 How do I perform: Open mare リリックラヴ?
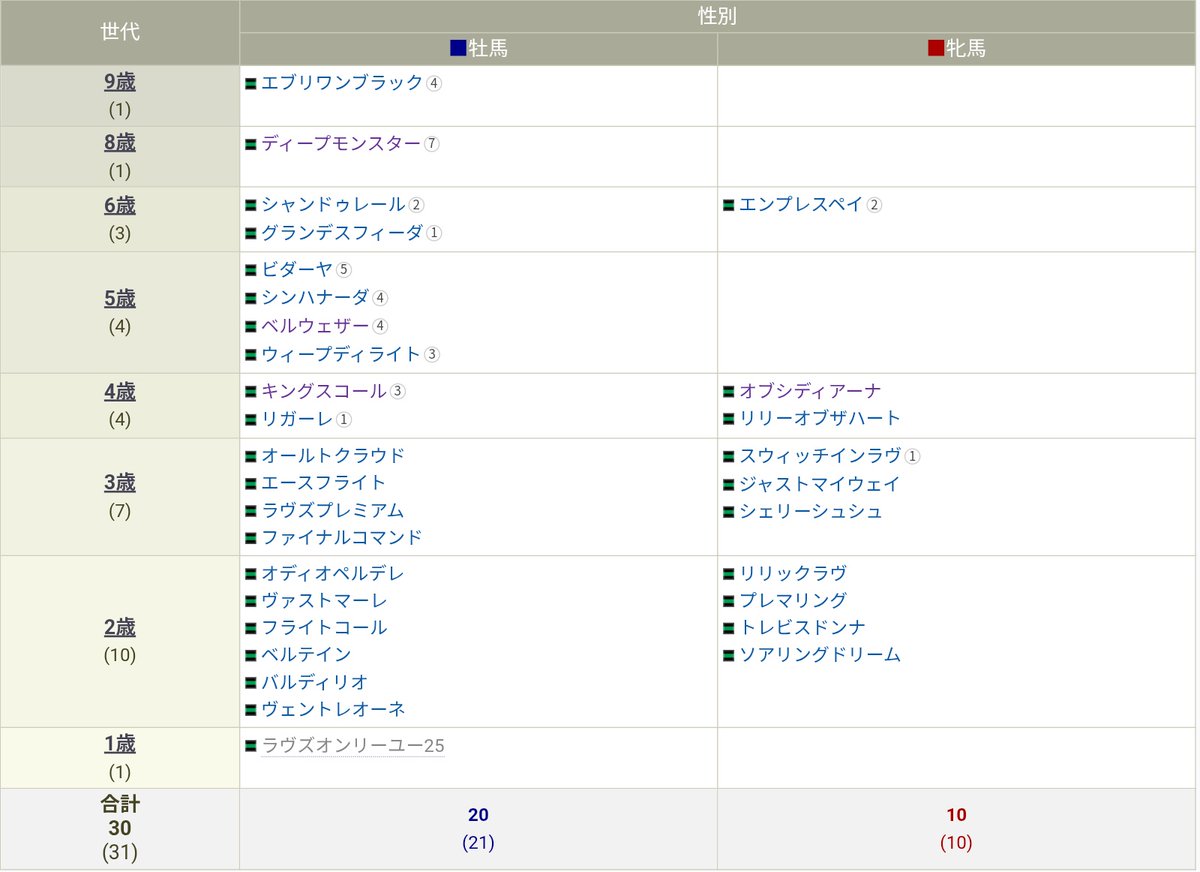pyautogui.click(x=793, y=574)
